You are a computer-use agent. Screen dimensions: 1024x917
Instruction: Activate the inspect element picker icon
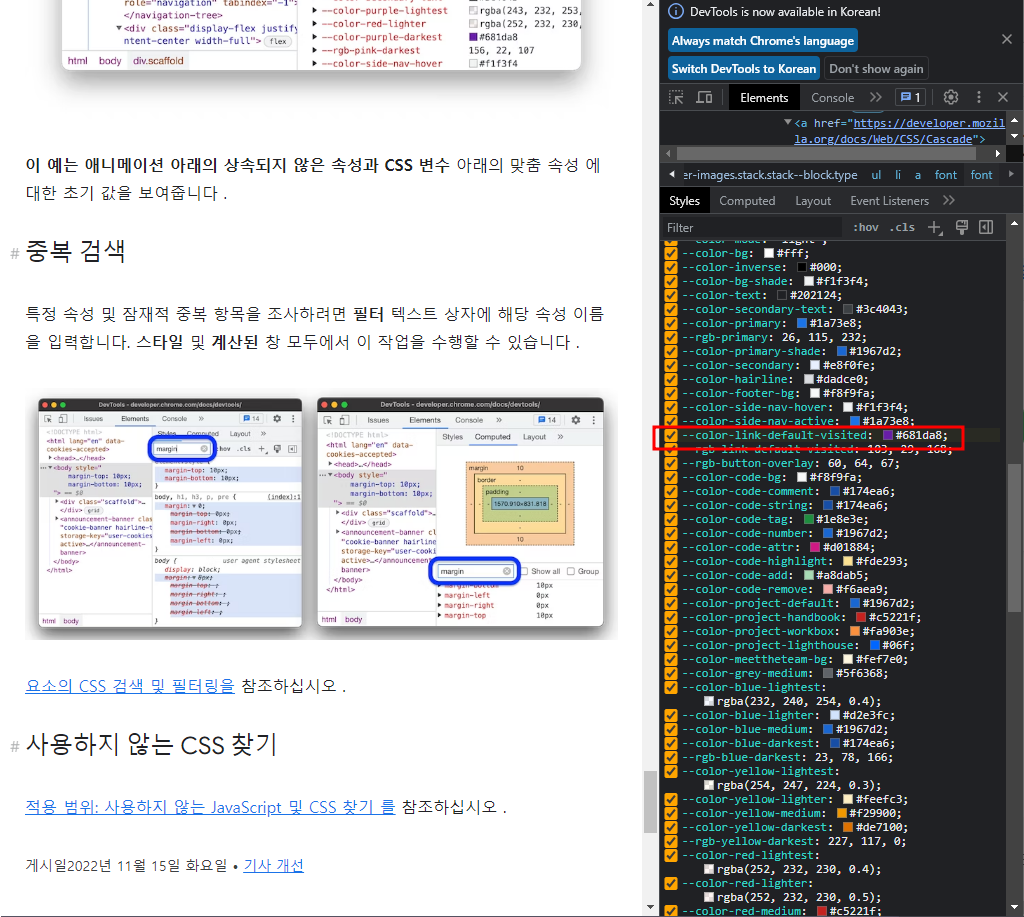pyautogui.click(x=677, y=97)
